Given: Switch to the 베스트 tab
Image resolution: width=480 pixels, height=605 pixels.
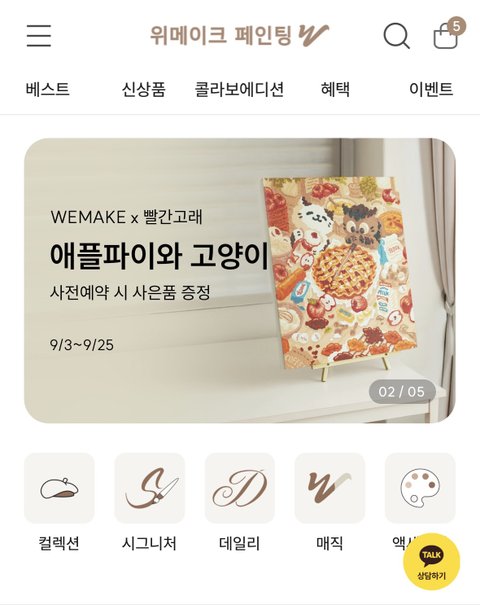Looking at the screenshot, I should (48, 89).
